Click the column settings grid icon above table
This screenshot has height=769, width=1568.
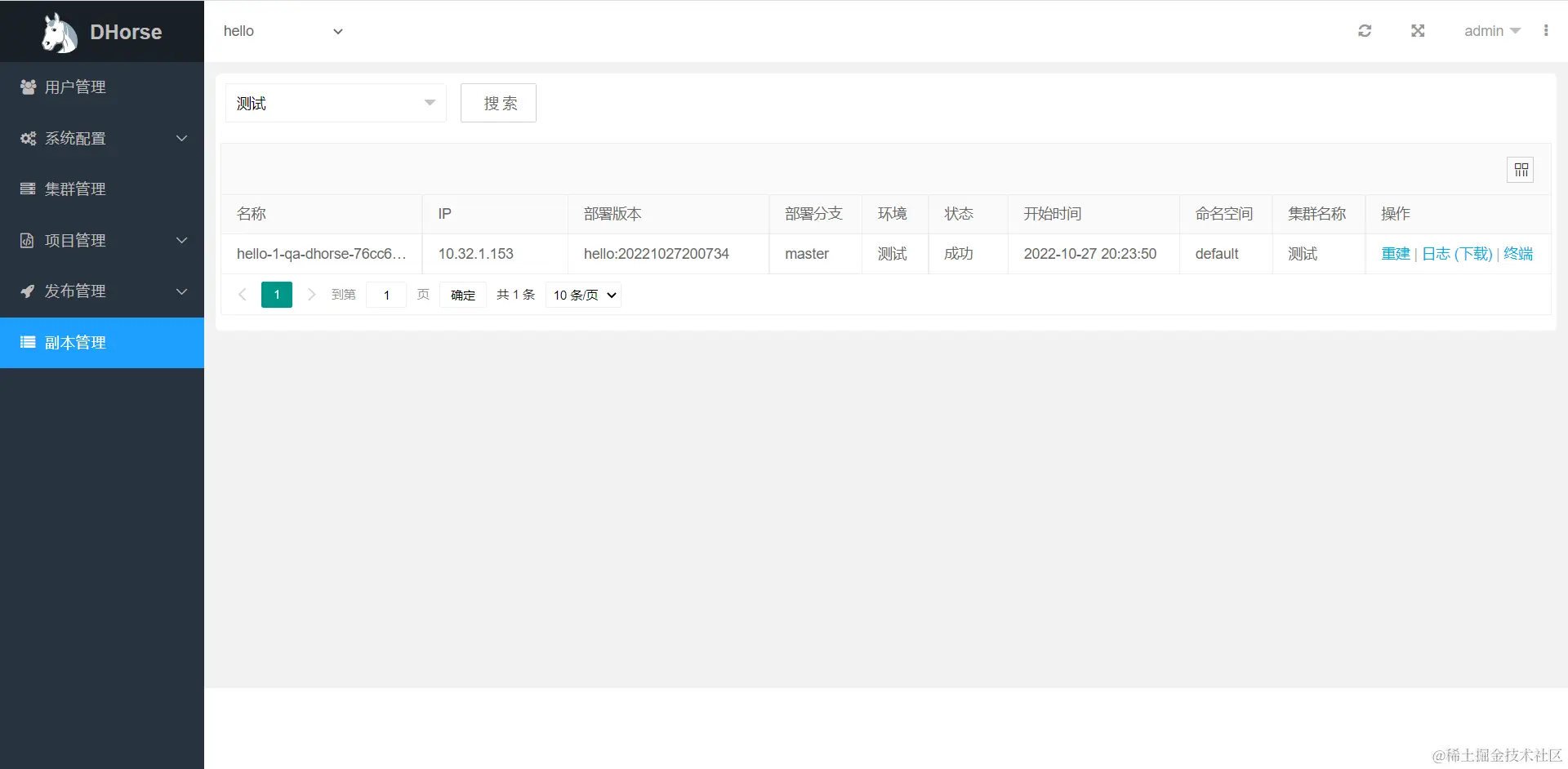point(1521,170)
